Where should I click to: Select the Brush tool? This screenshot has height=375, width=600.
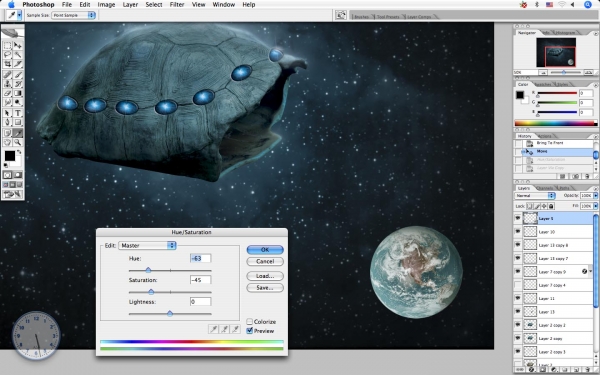pos(18,75)
